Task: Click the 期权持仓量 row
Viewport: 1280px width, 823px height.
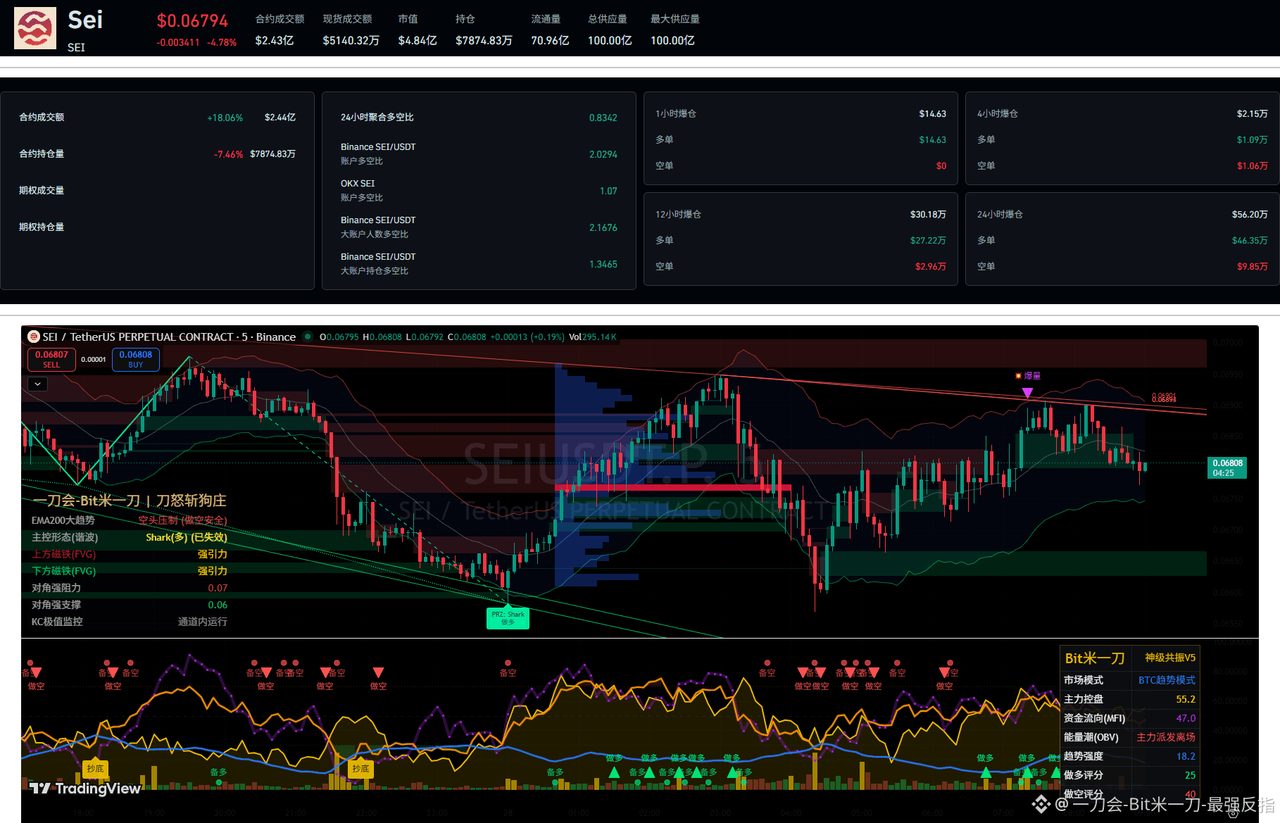Action: click(x=158, y=227)
